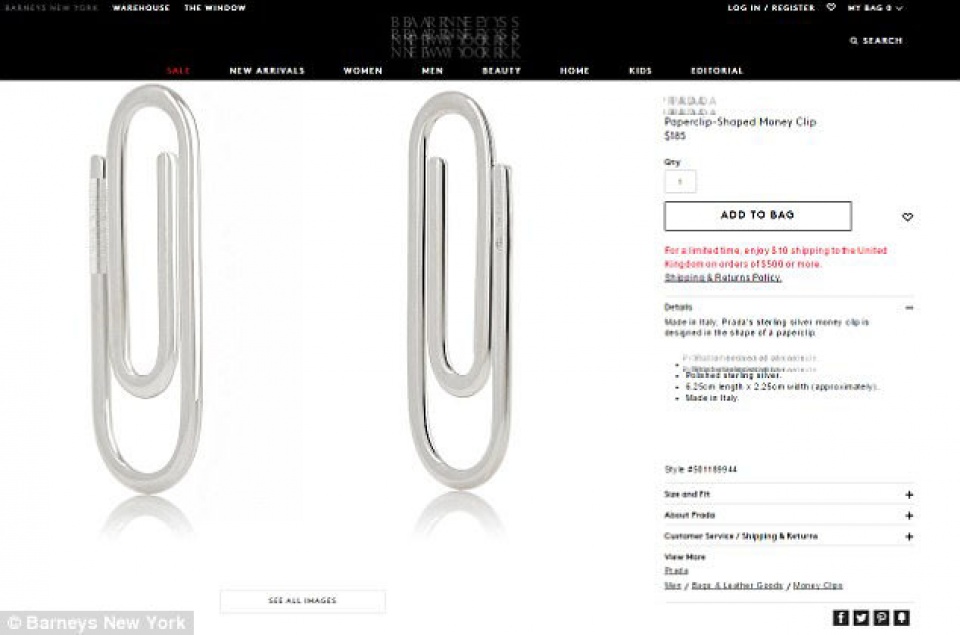Add item to wishlist heart beside Add to Bag
960x635 pixels.
[x=907, y=217]
